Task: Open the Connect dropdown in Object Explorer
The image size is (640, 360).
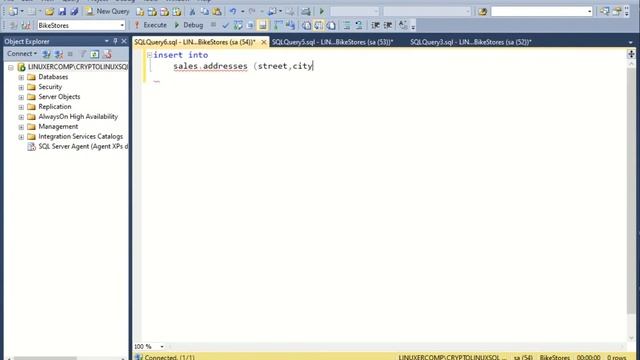Action: pos(22,54)
